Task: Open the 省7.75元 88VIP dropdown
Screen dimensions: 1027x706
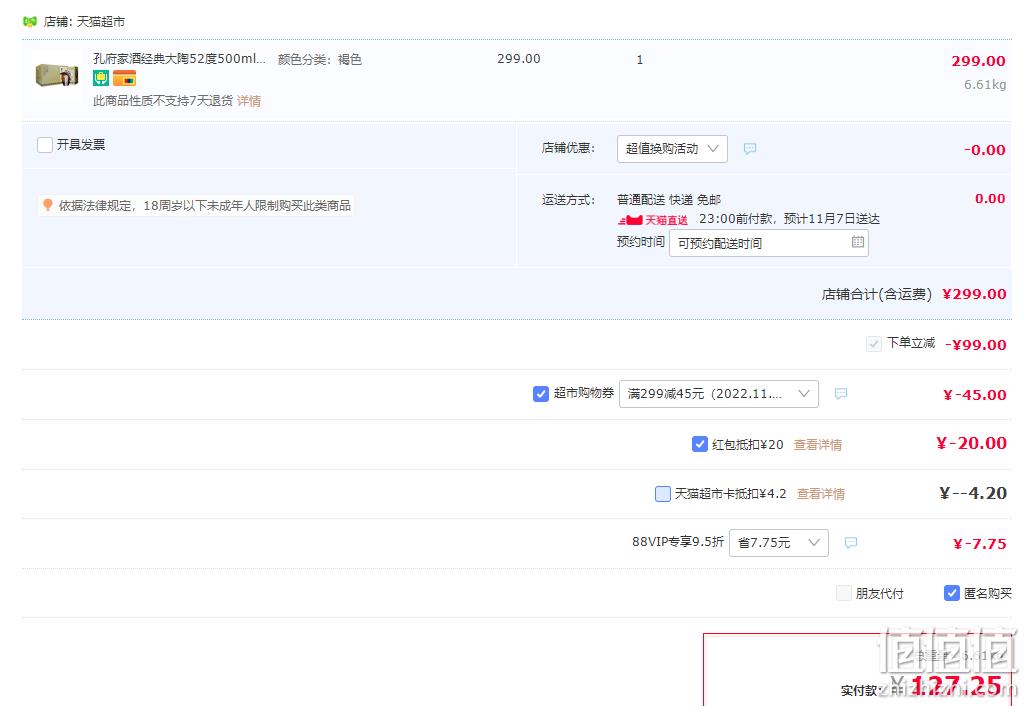Action: pos(779,543)
